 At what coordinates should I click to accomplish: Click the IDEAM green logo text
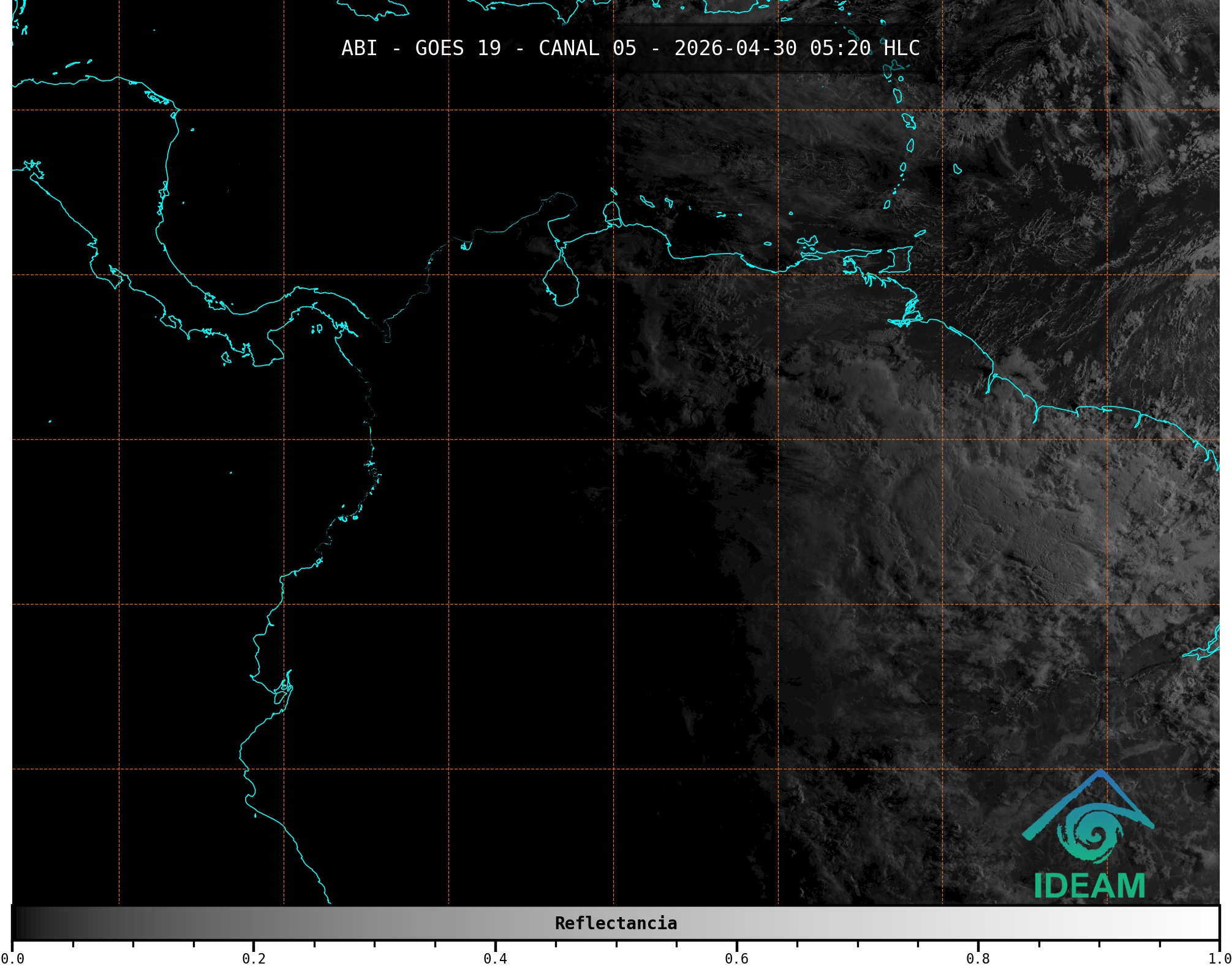click(1089, 886)
